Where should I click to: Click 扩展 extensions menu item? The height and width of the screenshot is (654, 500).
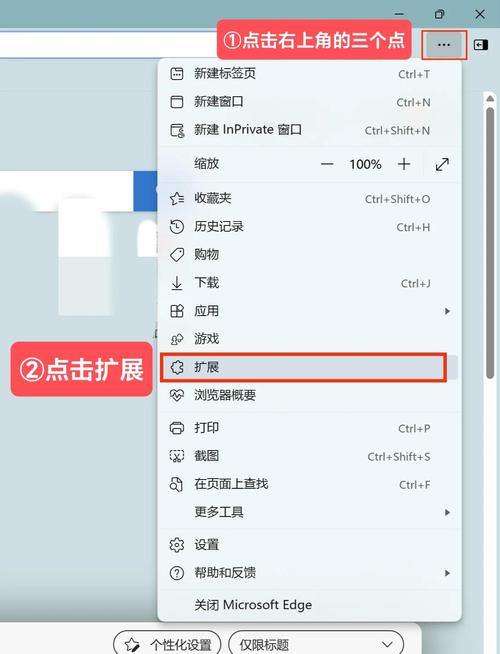(309, 367)
